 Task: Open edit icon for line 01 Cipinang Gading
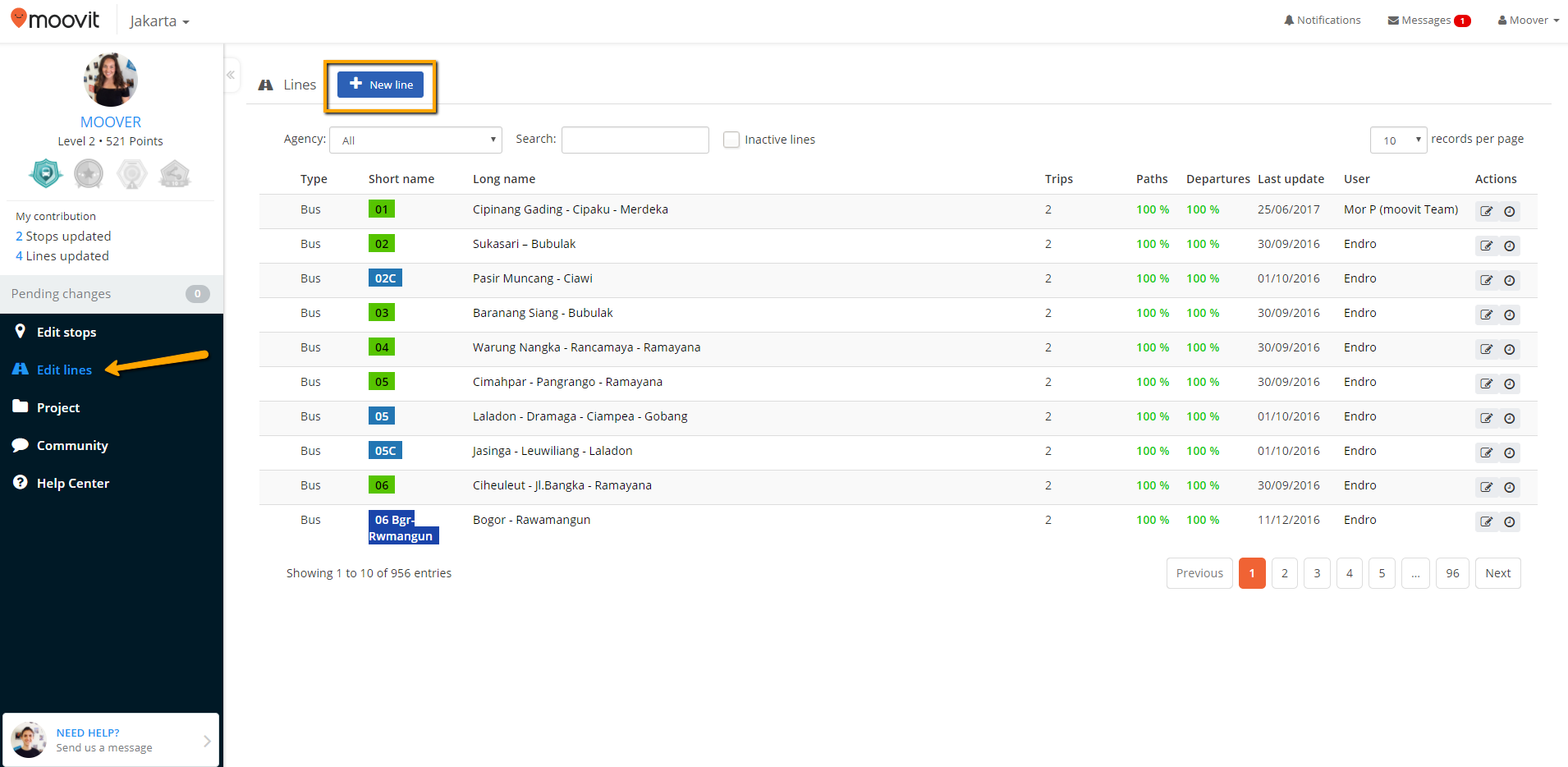[x=1486, y=211]
